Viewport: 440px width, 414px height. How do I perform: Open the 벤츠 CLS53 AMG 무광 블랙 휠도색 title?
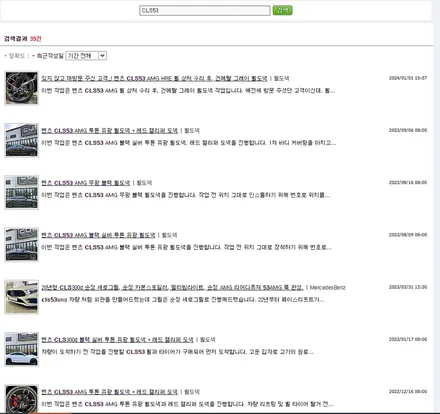click(x=86, y=183)
